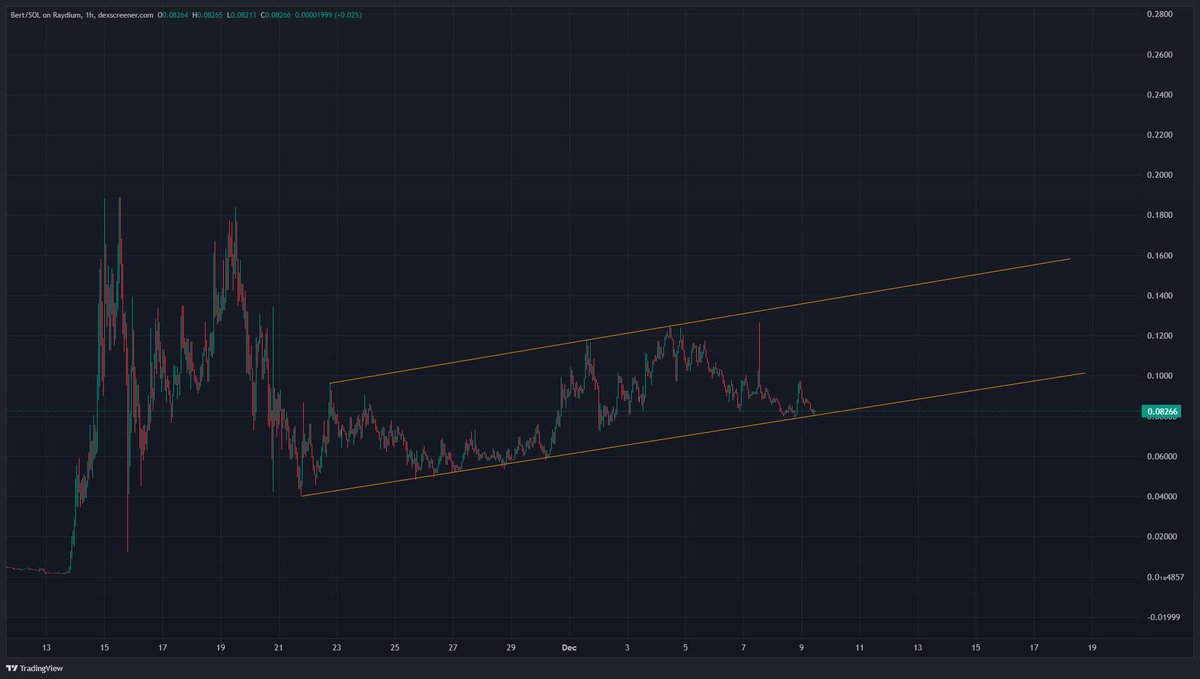Click the 0.2200 price axis label

(1161, 134)
